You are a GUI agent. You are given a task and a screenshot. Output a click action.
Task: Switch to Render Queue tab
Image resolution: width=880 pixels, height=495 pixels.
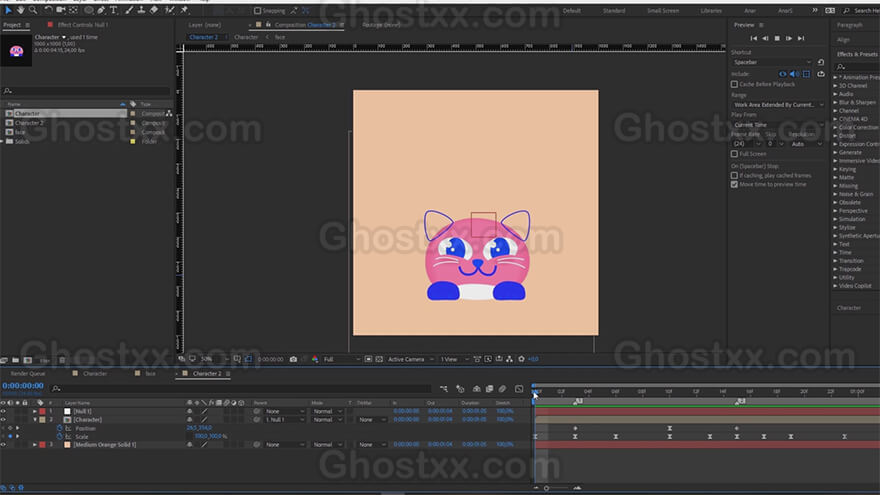pyautogui.click(x=28, y=374)
